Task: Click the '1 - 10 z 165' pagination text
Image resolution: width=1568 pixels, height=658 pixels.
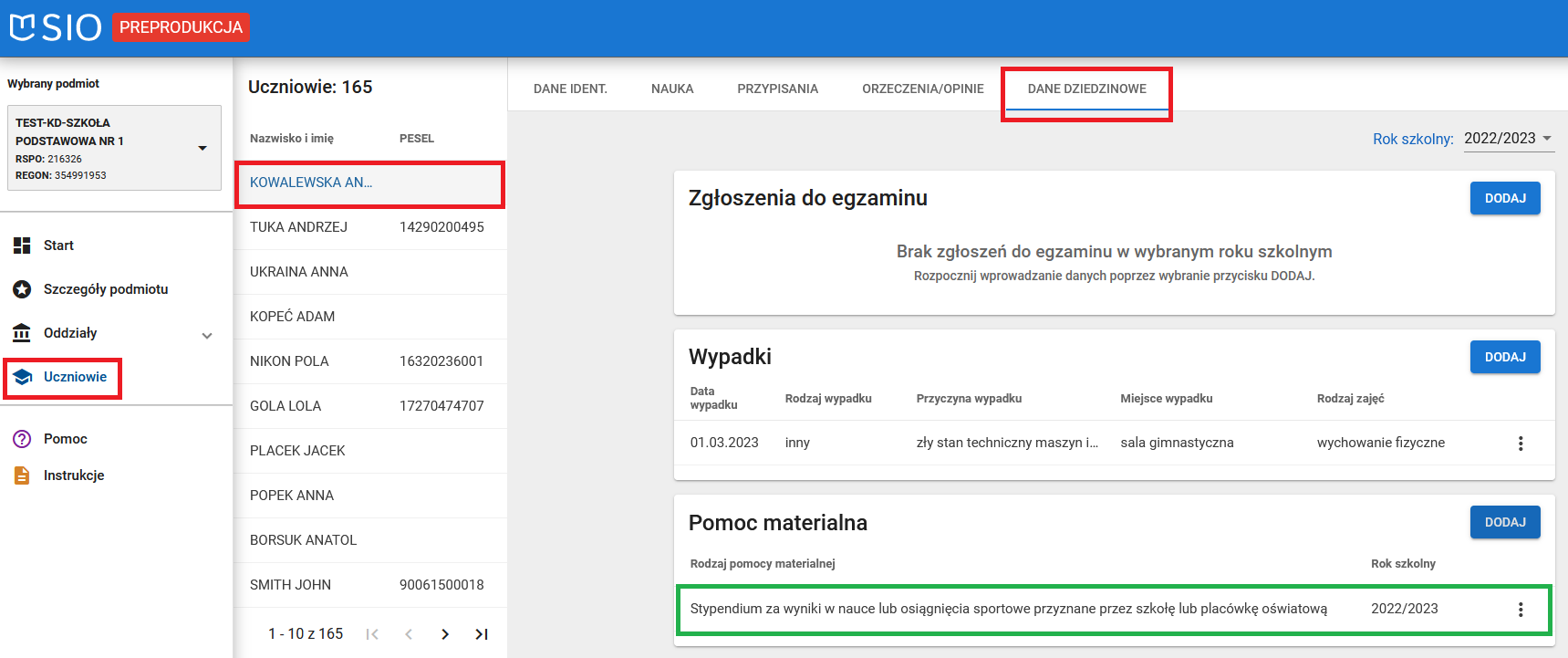Action: (306, 633)
